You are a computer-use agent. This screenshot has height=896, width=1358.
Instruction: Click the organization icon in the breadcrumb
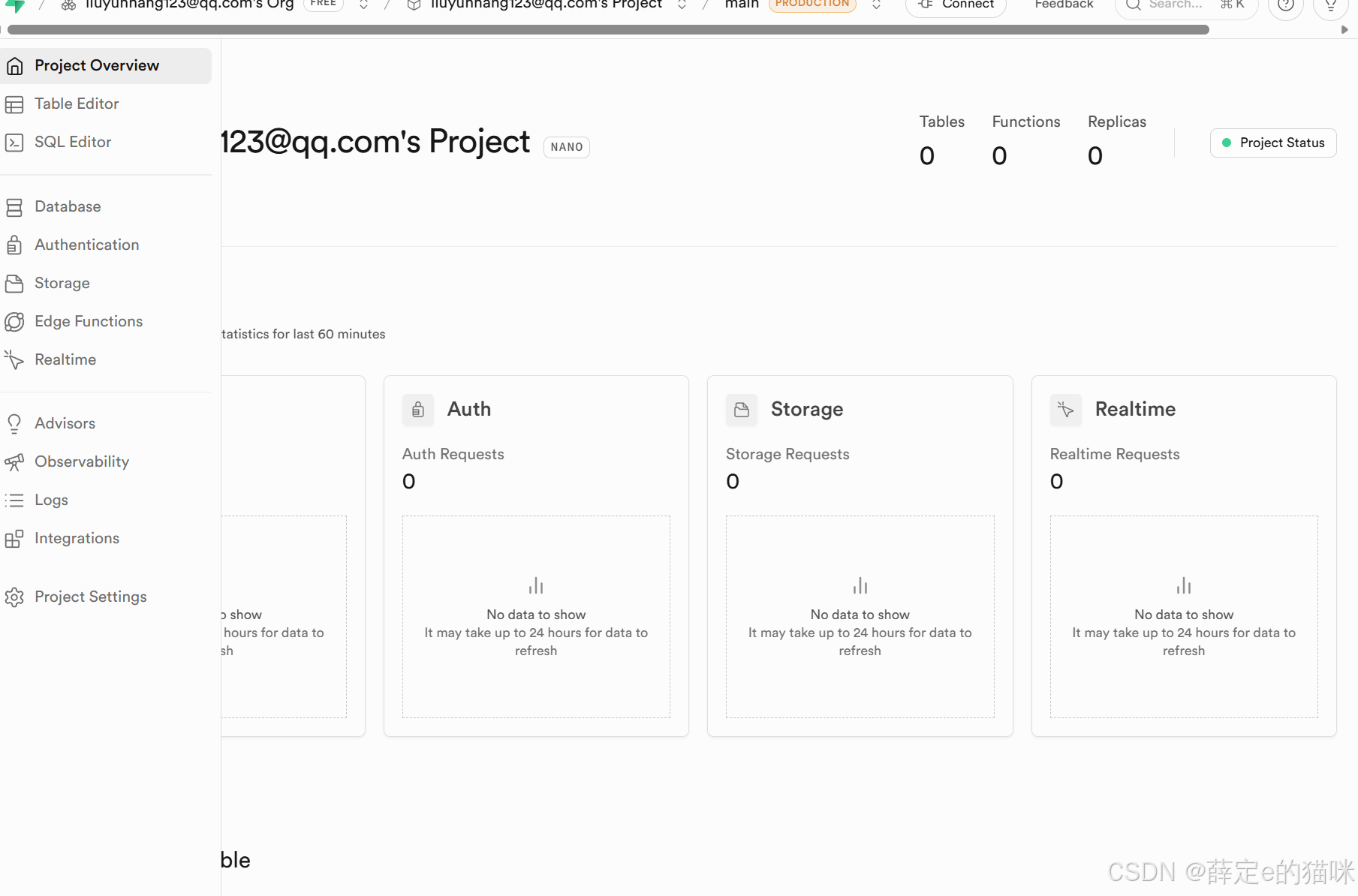pyautogui.click(x=68, y=5)
